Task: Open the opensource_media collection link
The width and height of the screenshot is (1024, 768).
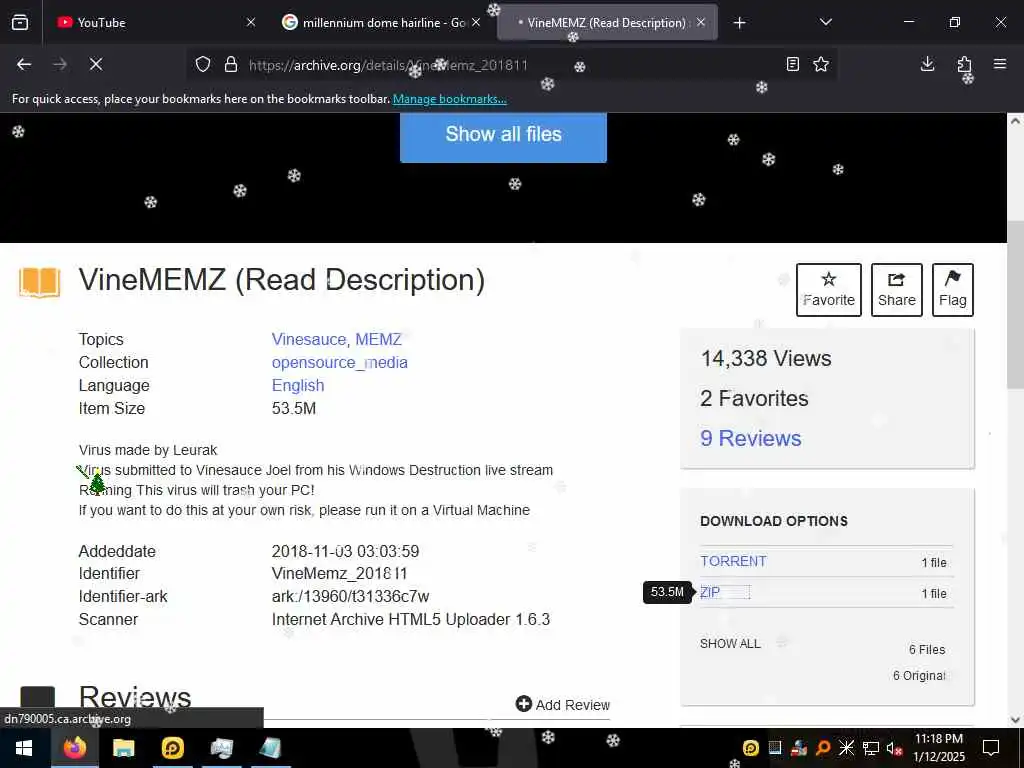Action: coord(340,362)
